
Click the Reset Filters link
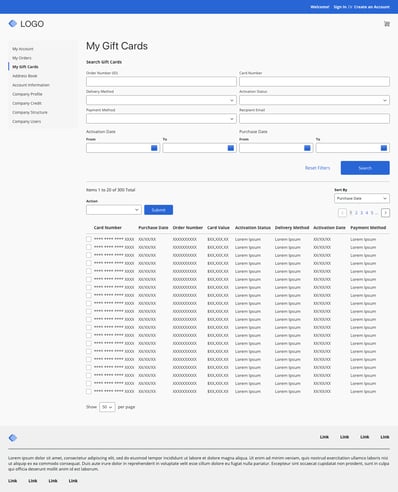[x=317, y=168]
